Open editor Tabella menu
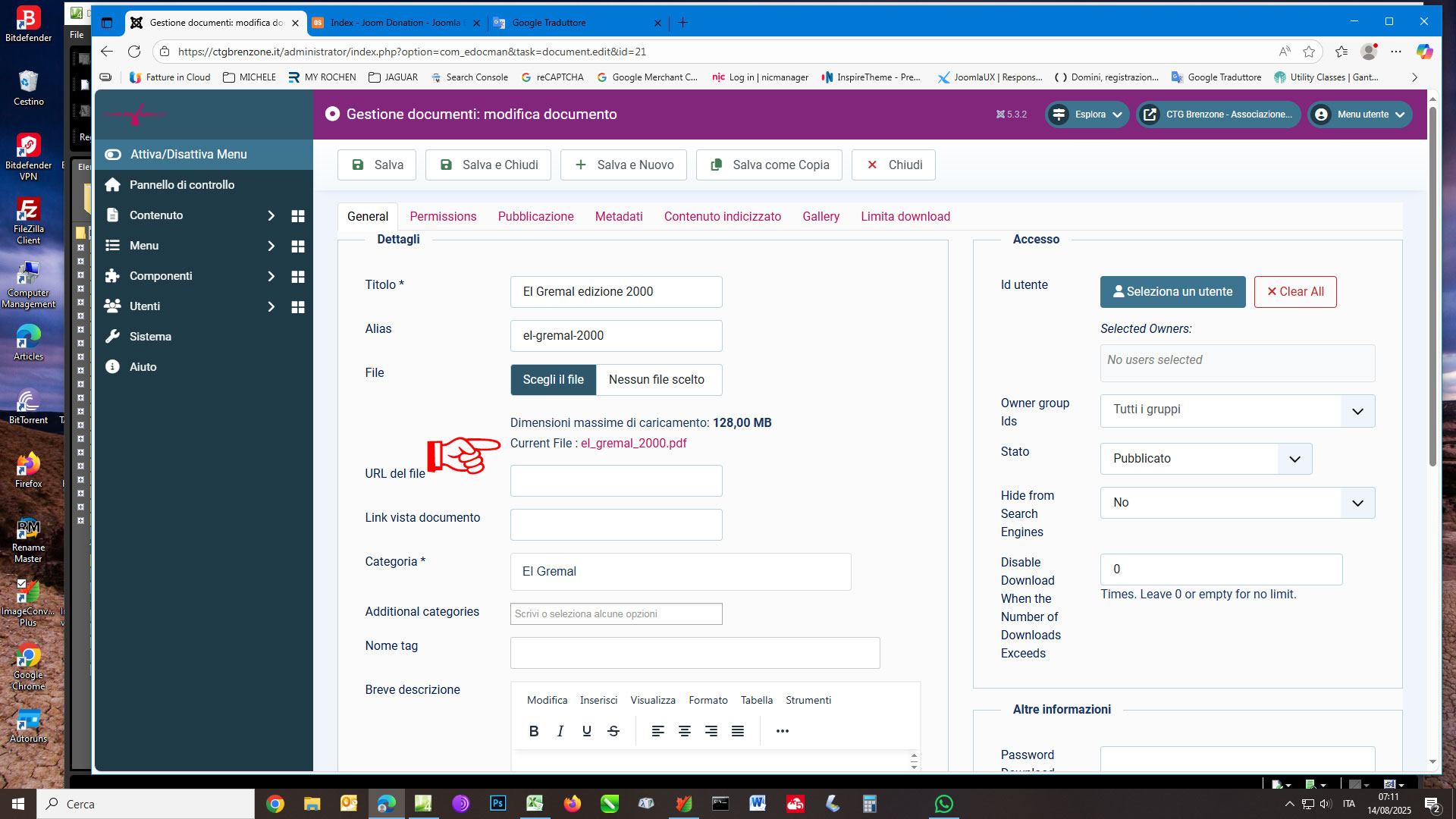Viewport: 1456px width, 819px height. (x=756, y=701)
